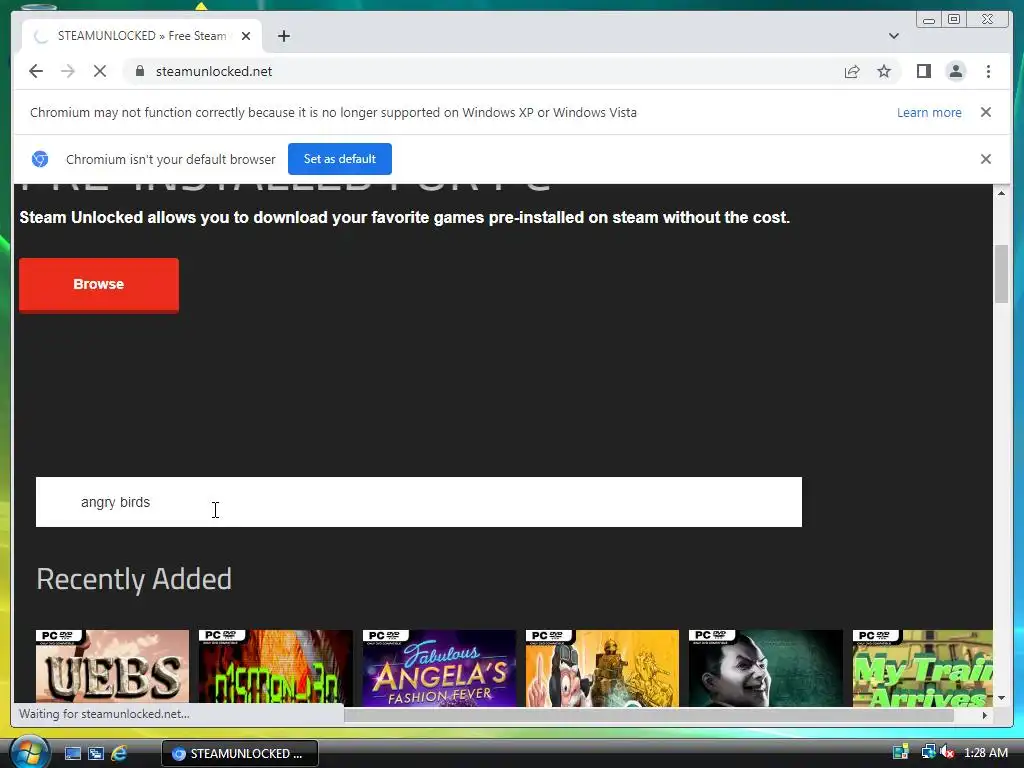Dismiss the default browser infobar
Screen dimensions: 1024x768
pyautogui.click(x=985, y=159)
